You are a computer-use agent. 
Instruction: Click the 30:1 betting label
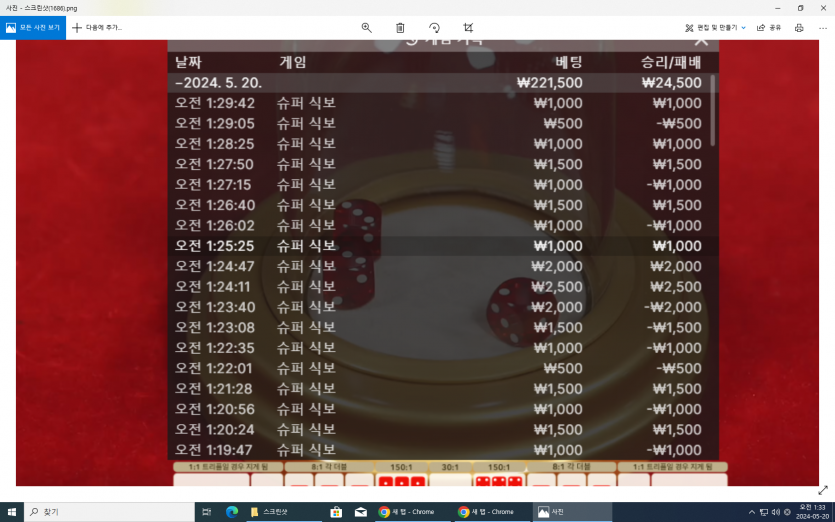click(450, 467)
